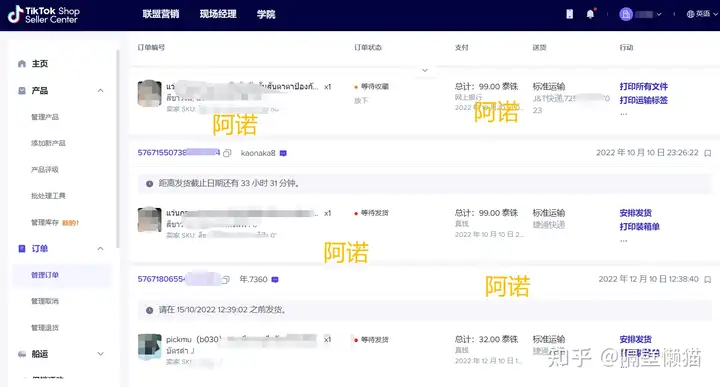The height and width of the screenshot is (387, 720).
Task: Open the mobile phone icon in header
Action: (x=569, y=14)
